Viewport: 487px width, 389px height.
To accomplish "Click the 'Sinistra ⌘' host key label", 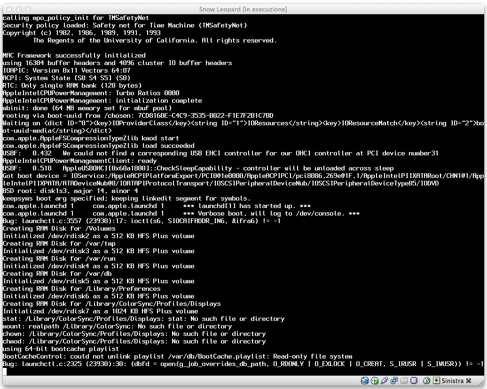I will pyautogui.click(x=456, y=380).
